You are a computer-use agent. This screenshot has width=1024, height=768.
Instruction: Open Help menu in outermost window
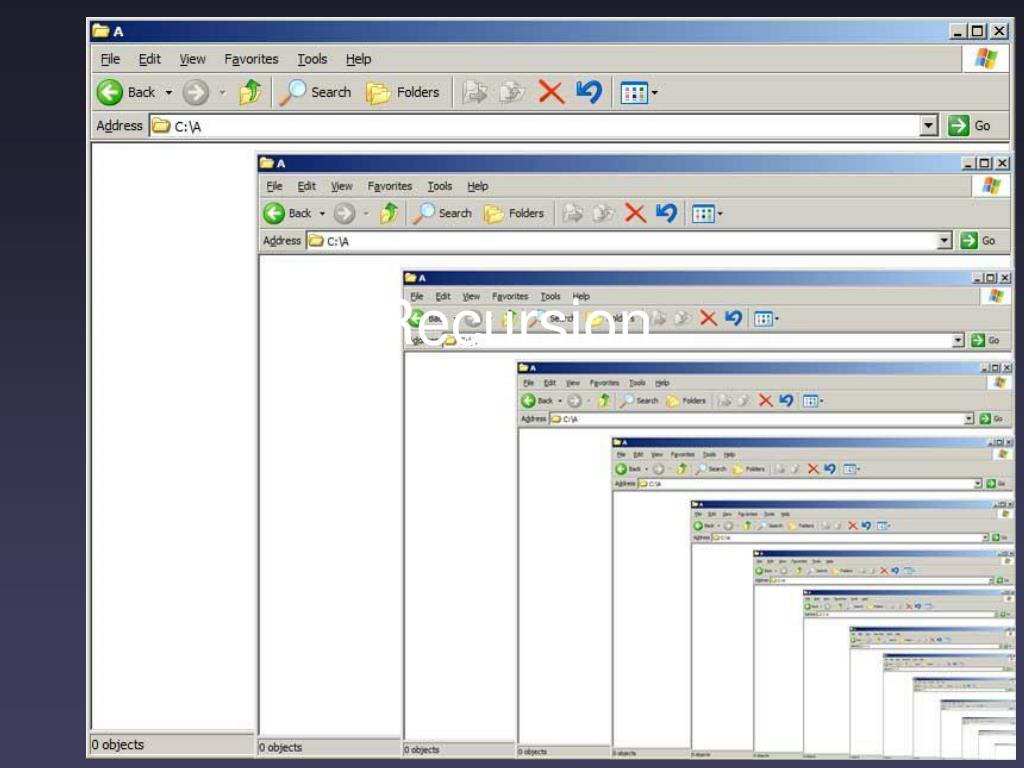coord(359,59)
